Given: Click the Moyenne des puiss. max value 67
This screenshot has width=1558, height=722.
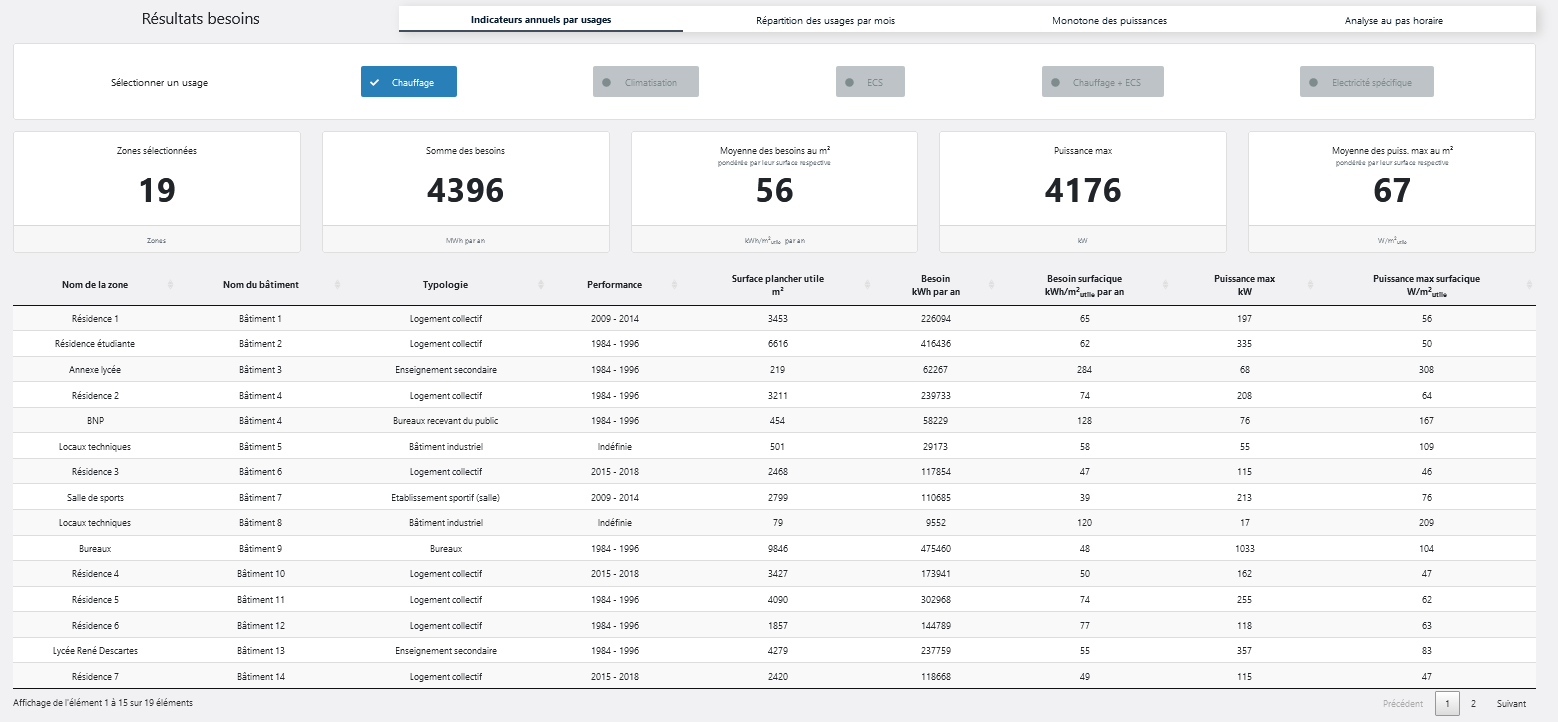Looking at the screenshot, I should [1392, 191].
